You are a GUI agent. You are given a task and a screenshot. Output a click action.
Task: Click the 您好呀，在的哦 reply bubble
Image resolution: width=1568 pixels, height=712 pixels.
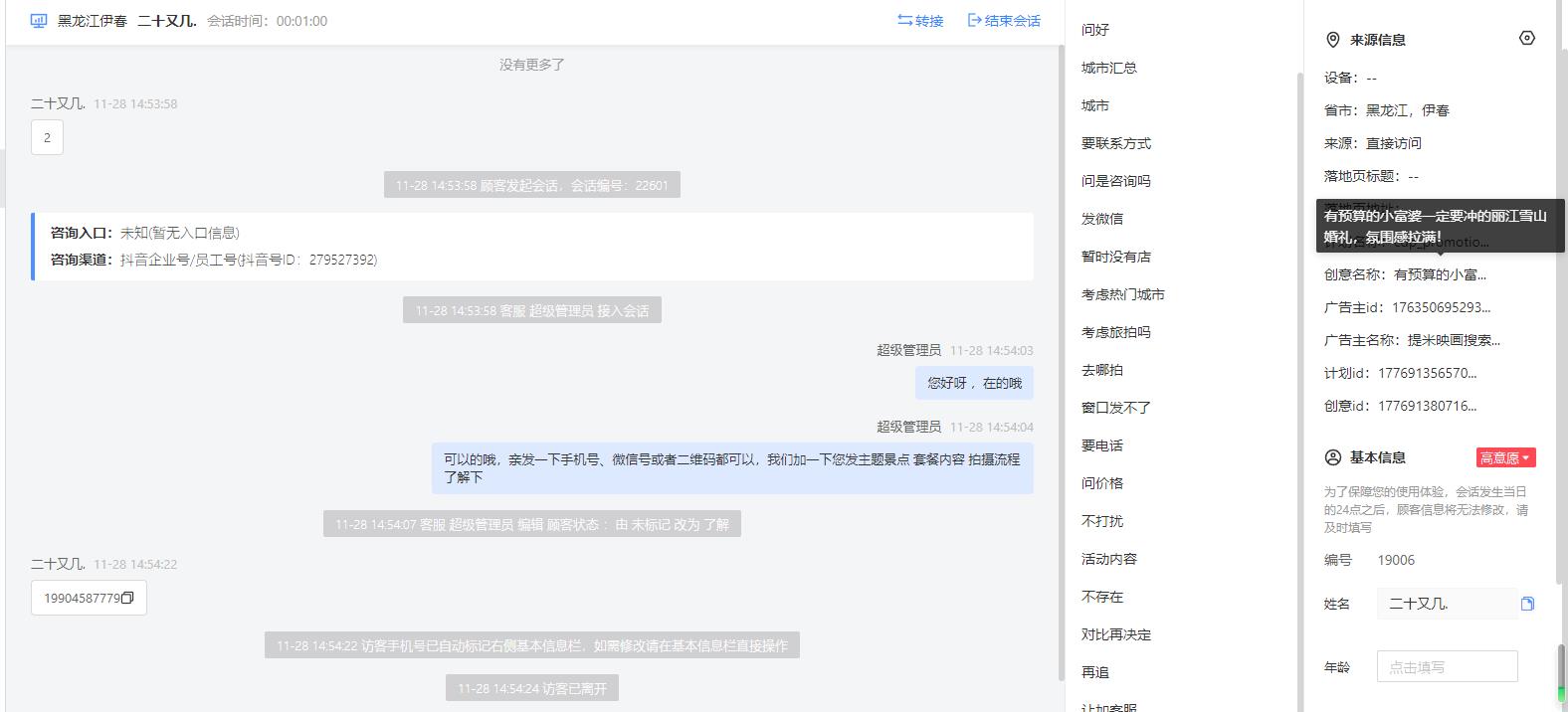(x=974, y=383)
